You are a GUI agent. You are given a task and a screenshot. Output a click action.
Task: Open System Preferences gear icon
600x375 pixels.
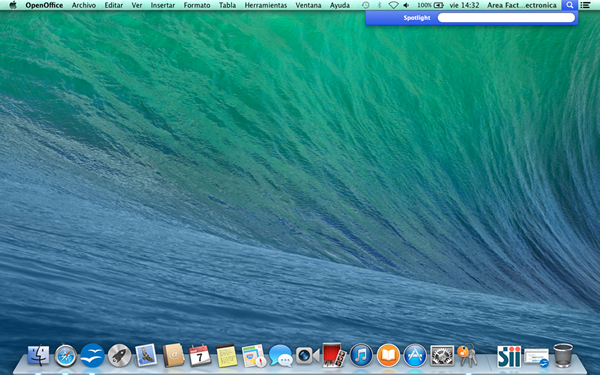[x=442, y=355]
